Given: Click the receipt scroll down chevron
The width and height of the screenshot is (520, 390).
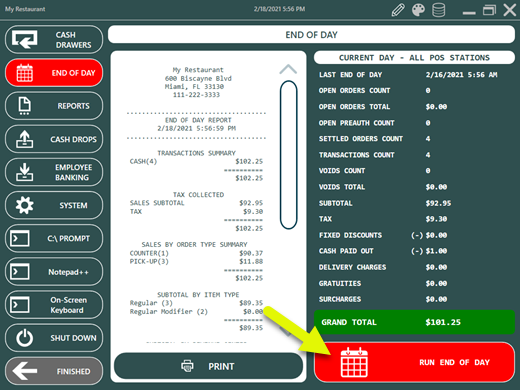Looking at the screenshot, I should [287, 332].
